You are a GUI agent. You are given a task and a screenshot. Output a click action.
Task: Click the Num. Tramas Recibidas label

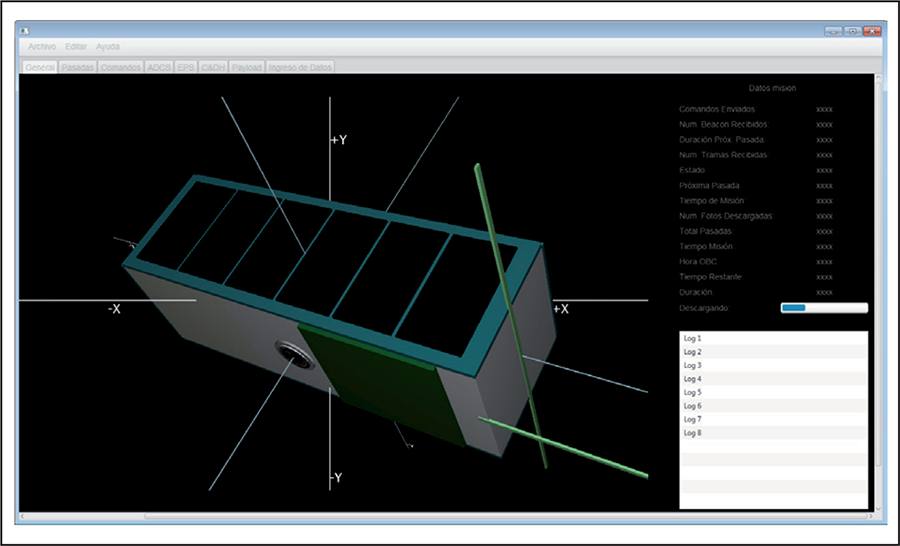[723, 154]
